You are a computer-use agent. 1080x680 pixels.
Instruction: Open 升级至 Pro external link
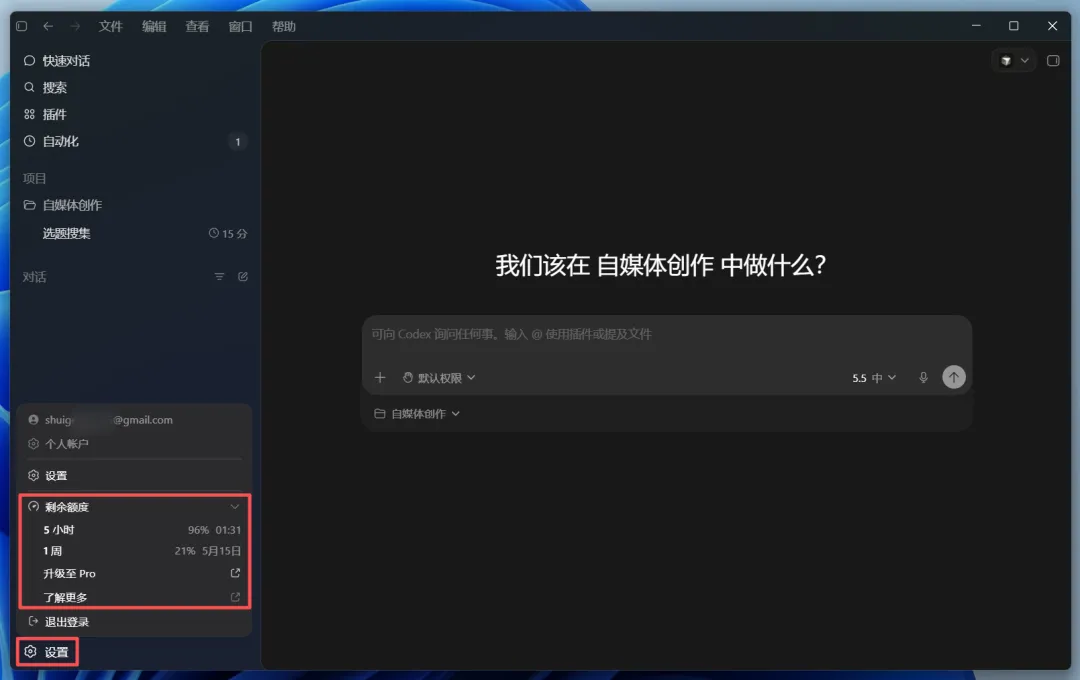235,573
